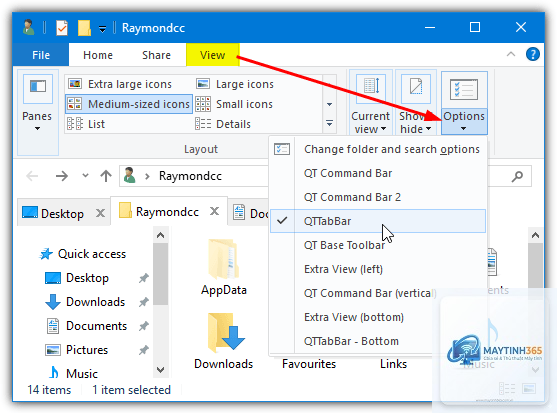The width and height of the screenshot is (557, 413).
Task: Close the Desktop tab
Action: tap(101, 213)
